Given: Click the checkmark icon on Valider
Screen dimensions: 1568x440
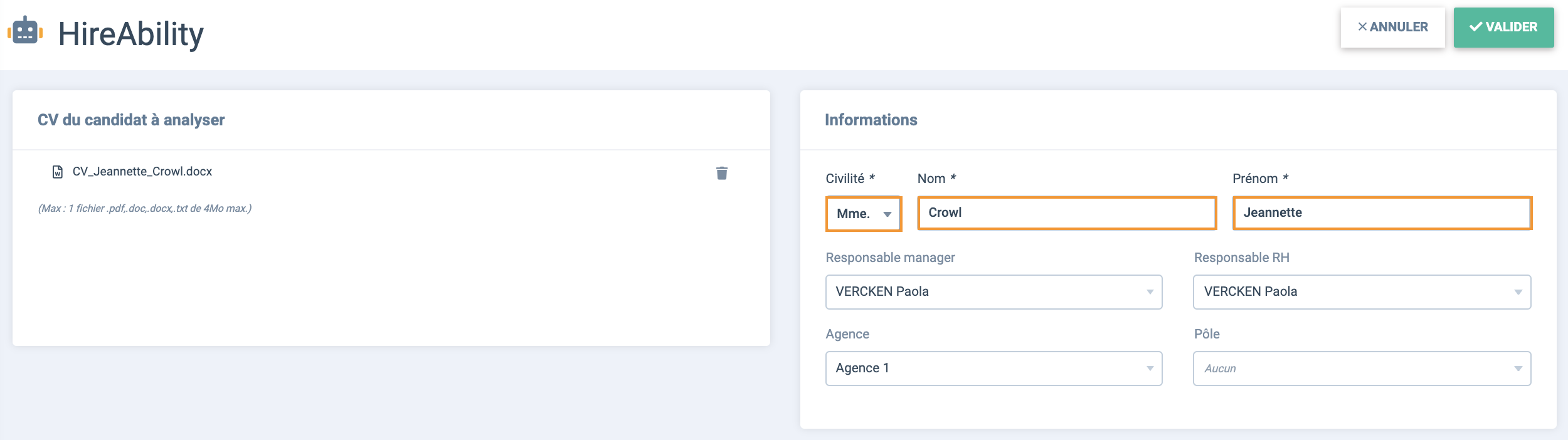Looking at the screenshot, I should point(1476,27).
